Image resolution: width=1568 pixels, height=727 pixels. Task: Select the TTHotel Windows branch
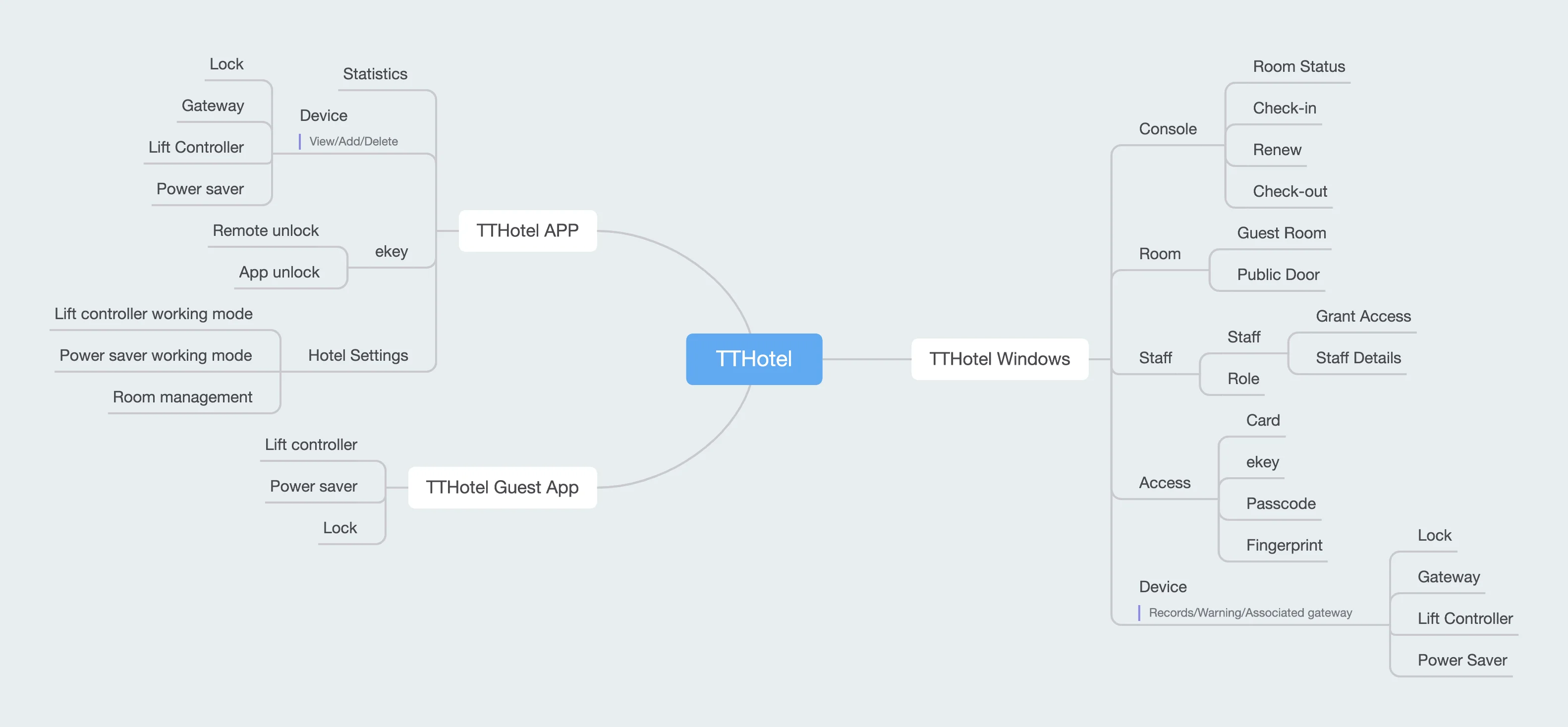[999, 357]
